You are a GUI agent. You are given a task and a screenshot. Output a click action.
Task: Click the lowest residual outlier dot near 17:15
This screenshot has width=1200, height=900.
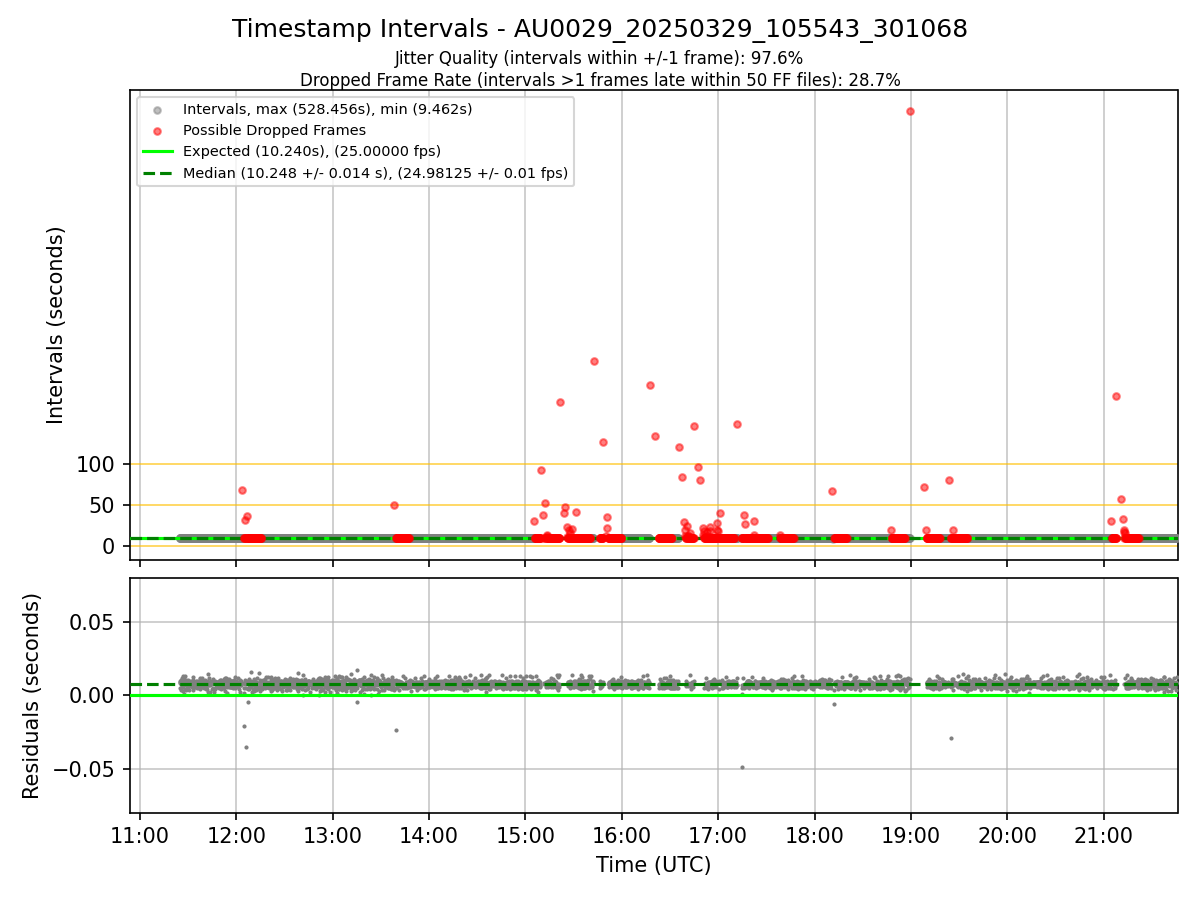[x=742, y=767]
